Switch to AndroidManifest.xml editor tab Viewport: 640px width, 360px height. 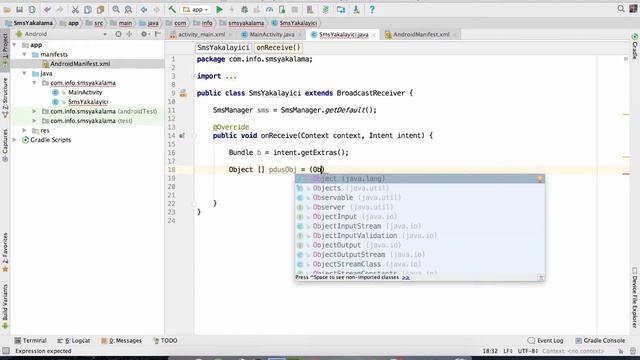click(420, 35)
